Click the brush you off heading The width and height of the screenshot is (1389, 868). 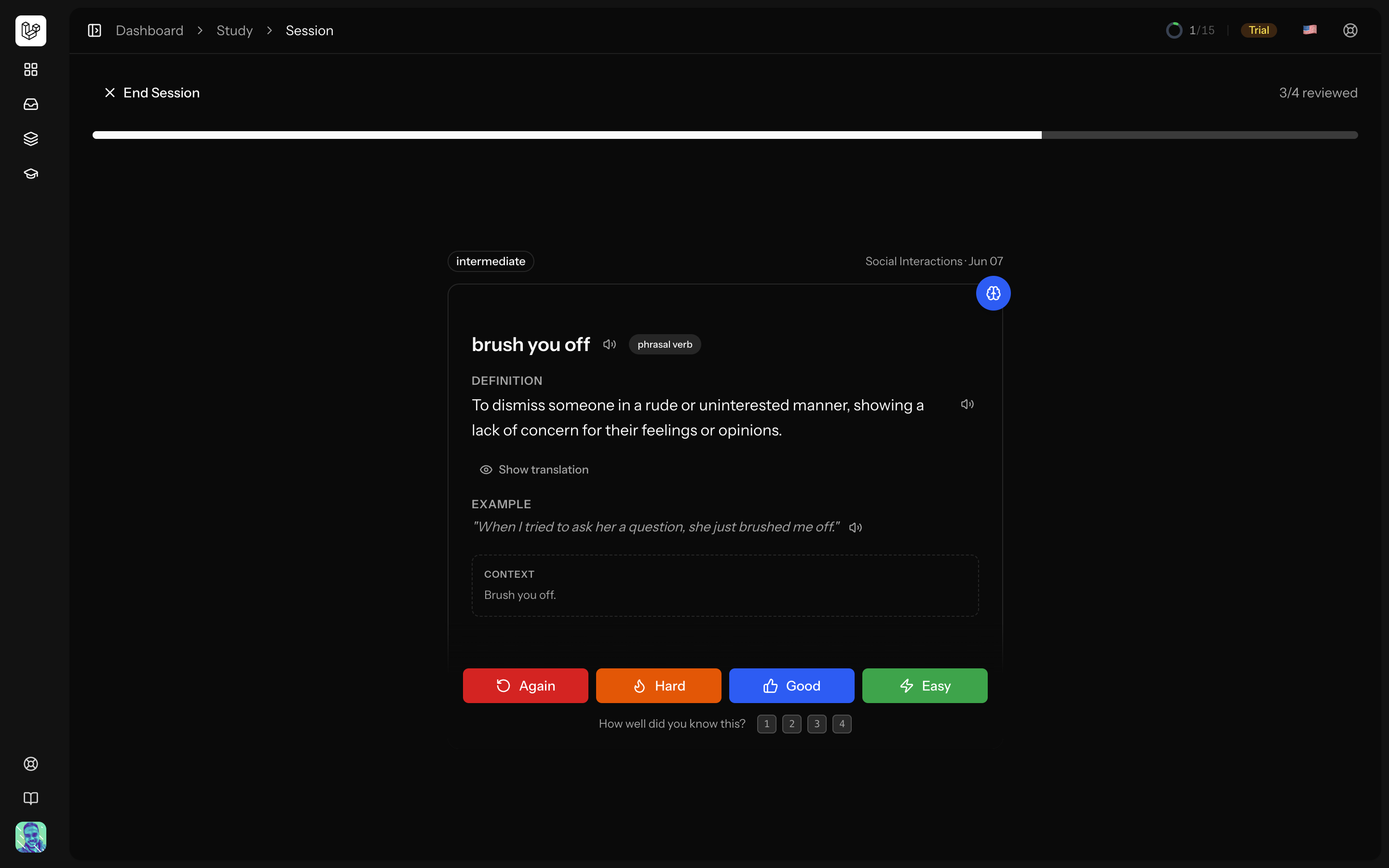coord(531,344)
